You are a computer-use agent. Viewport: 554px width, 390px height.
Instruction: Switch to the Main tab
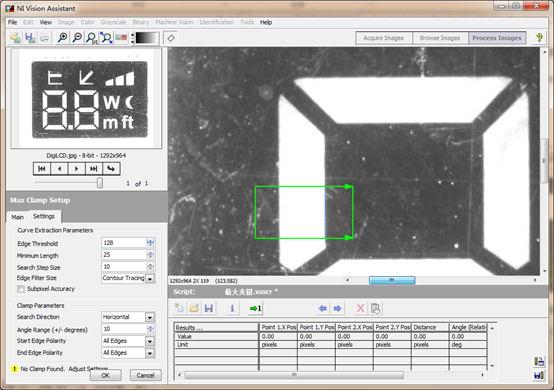18,217
